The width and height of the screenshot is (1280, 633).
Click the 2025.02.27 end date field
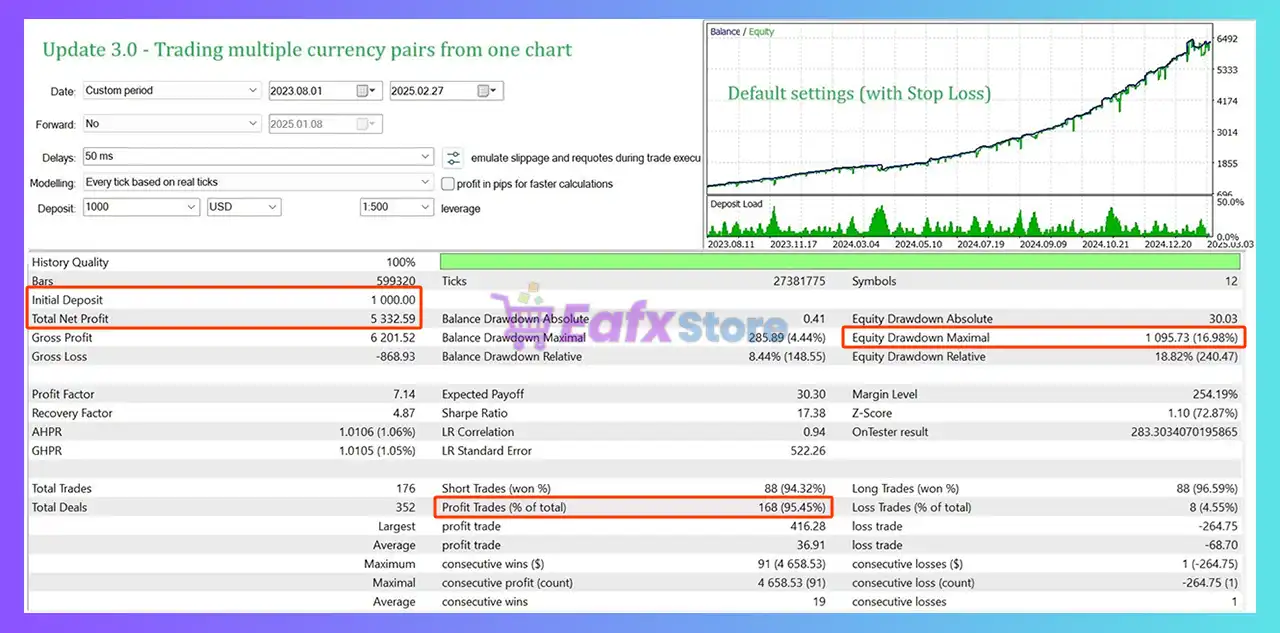tap(430, 91)
